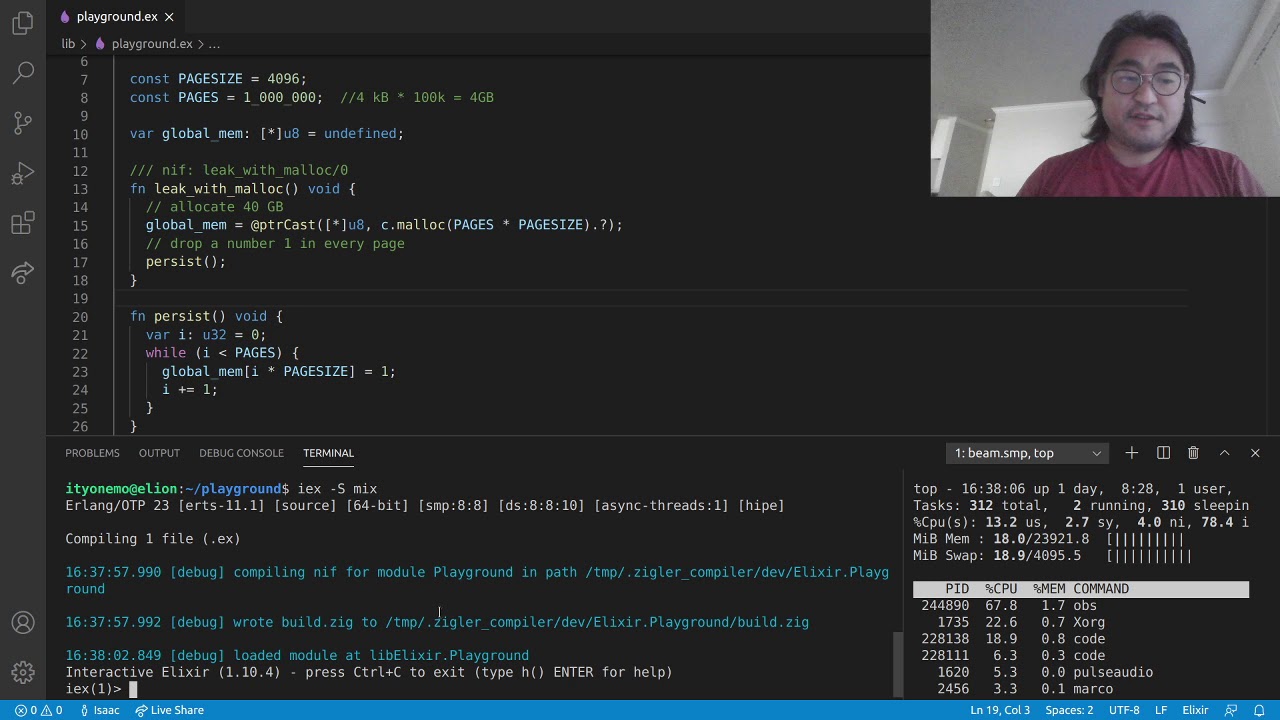1280x720 pixels.
Task: Click the 'pulseaudio' process row in top
Action: coord(1080,673)
